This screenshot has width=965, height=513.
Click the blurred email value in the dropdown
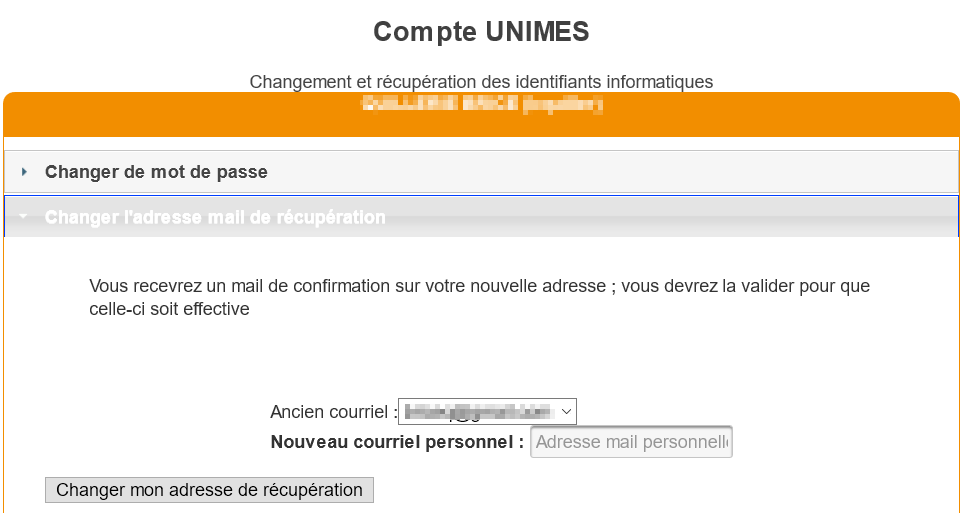477,412
